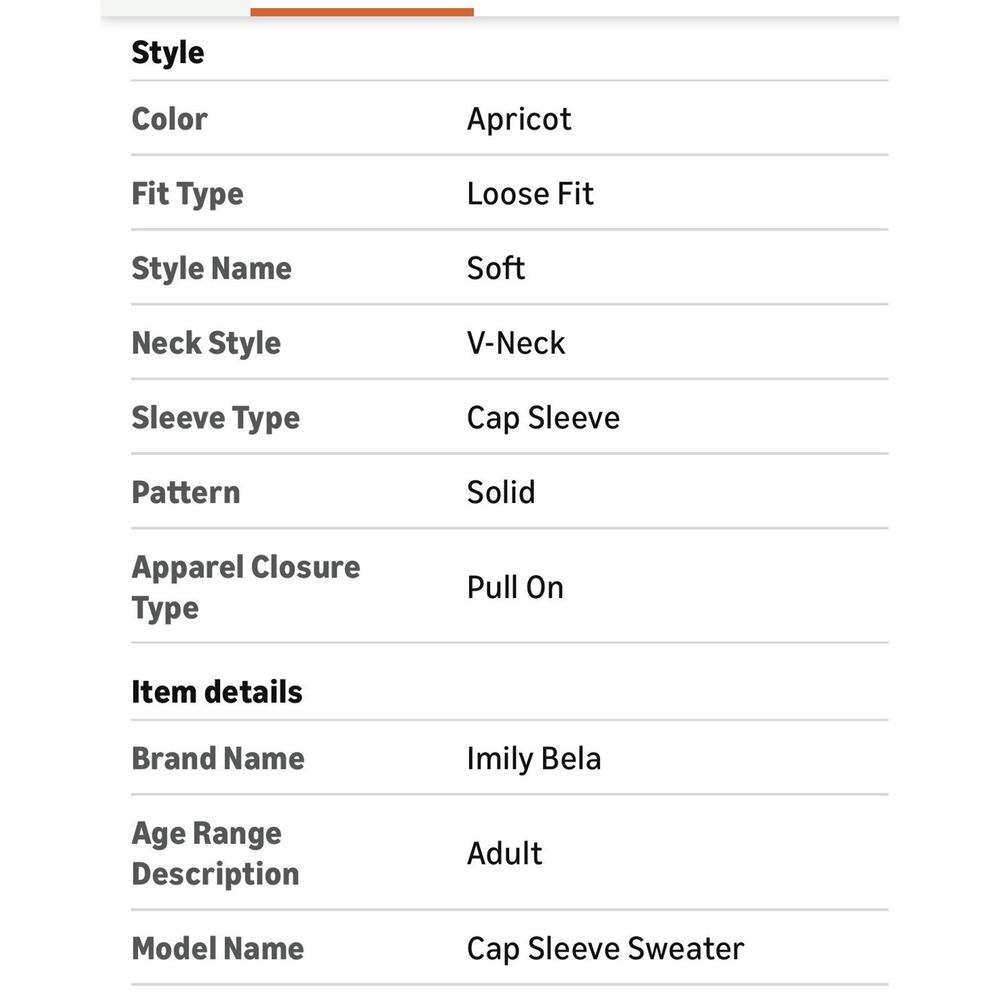Select the Cap Sleeve value

(543, 419)
